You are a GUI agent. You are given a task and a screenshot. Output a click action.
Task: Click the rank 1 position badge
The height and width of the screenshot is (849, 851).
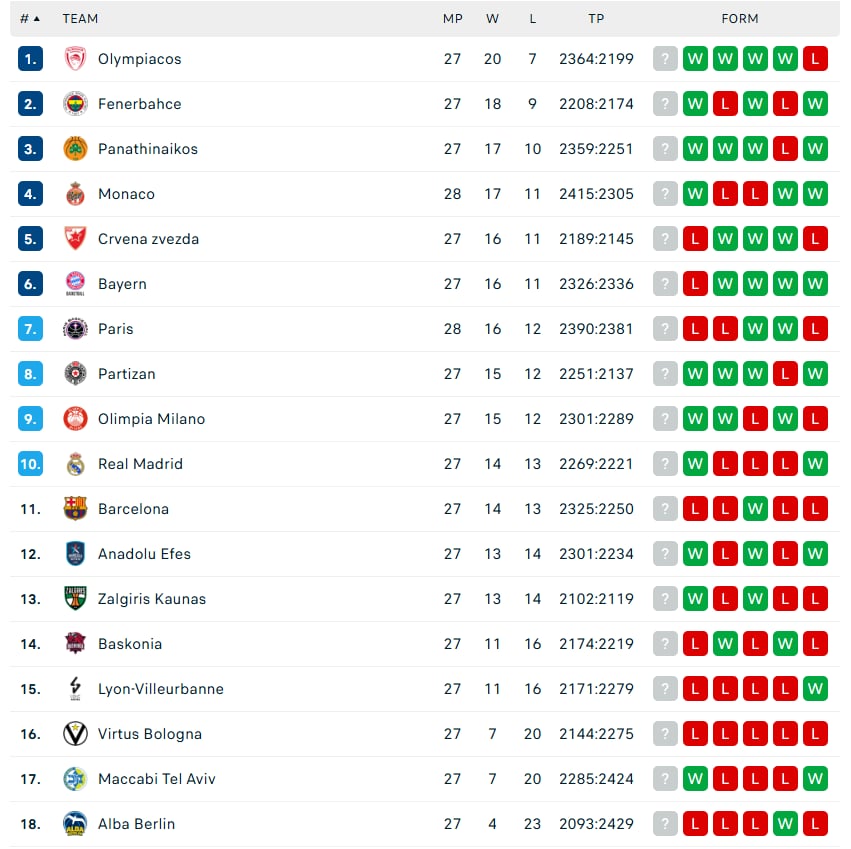(30, 59)
